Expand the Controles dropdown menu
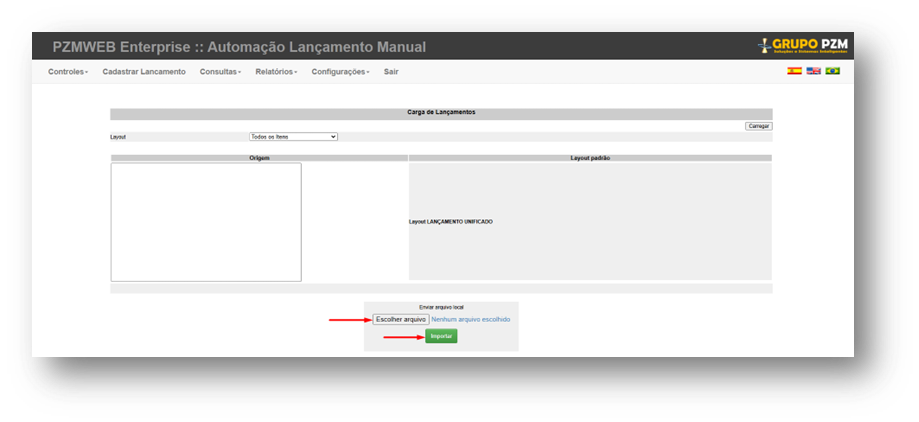The height and width of the screenshot is (422, 919). [x=68, y=72]
